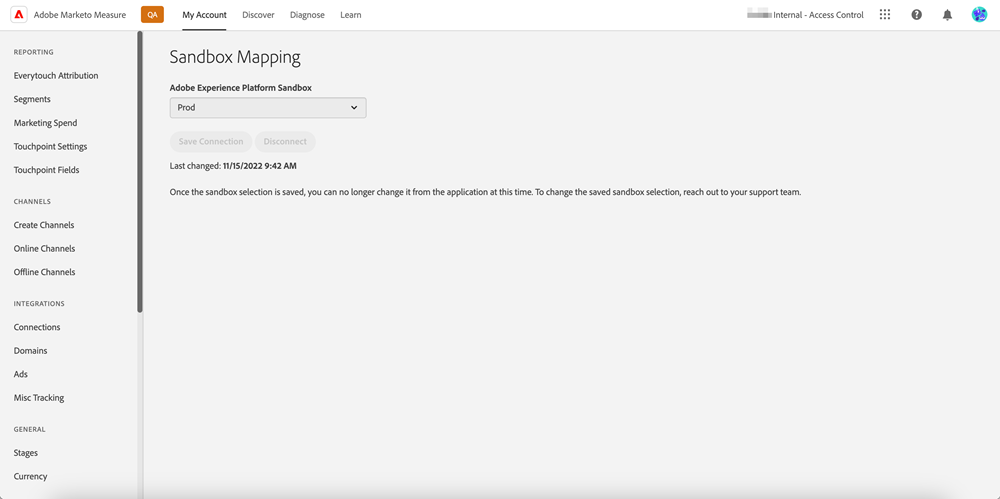The width and height of the screenshot is (1000, 499).
Task: Open Ads in the sidebar
Action: point(20,374)
